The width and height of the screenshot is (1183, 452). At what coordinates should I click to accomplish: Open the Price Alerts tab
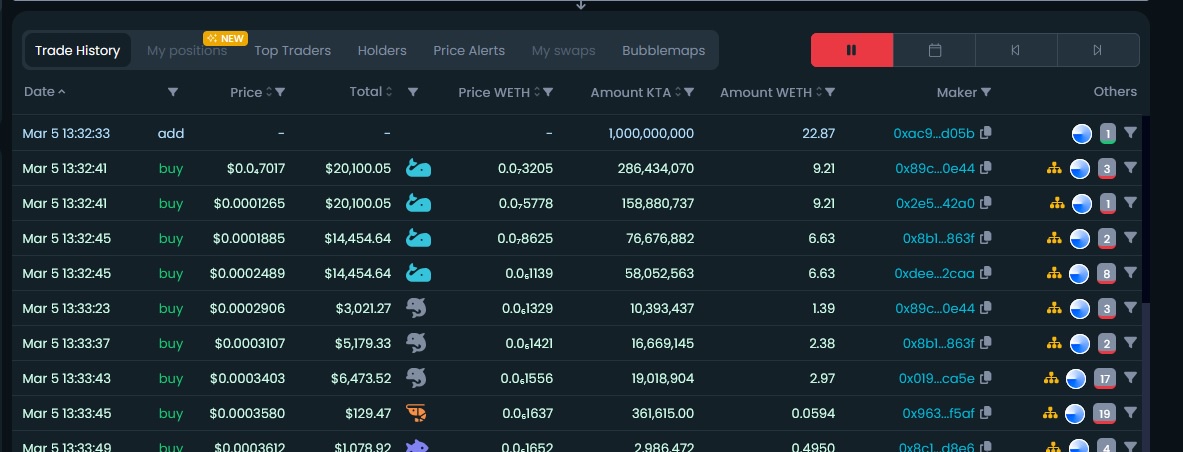tap(469, 51)
